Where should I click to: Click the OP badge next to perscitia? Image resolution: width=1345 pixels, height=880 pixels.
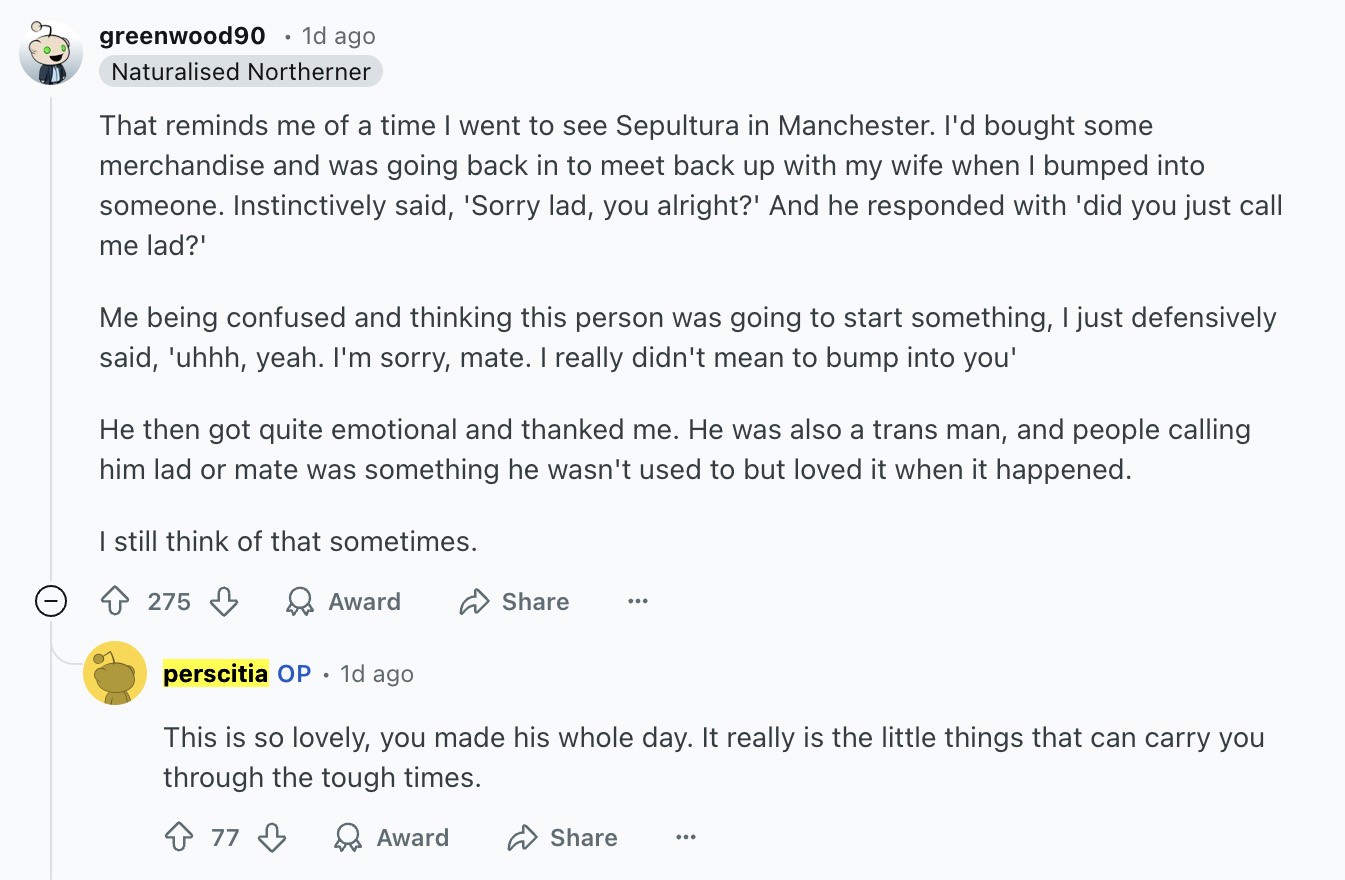(x=294, y=673)
